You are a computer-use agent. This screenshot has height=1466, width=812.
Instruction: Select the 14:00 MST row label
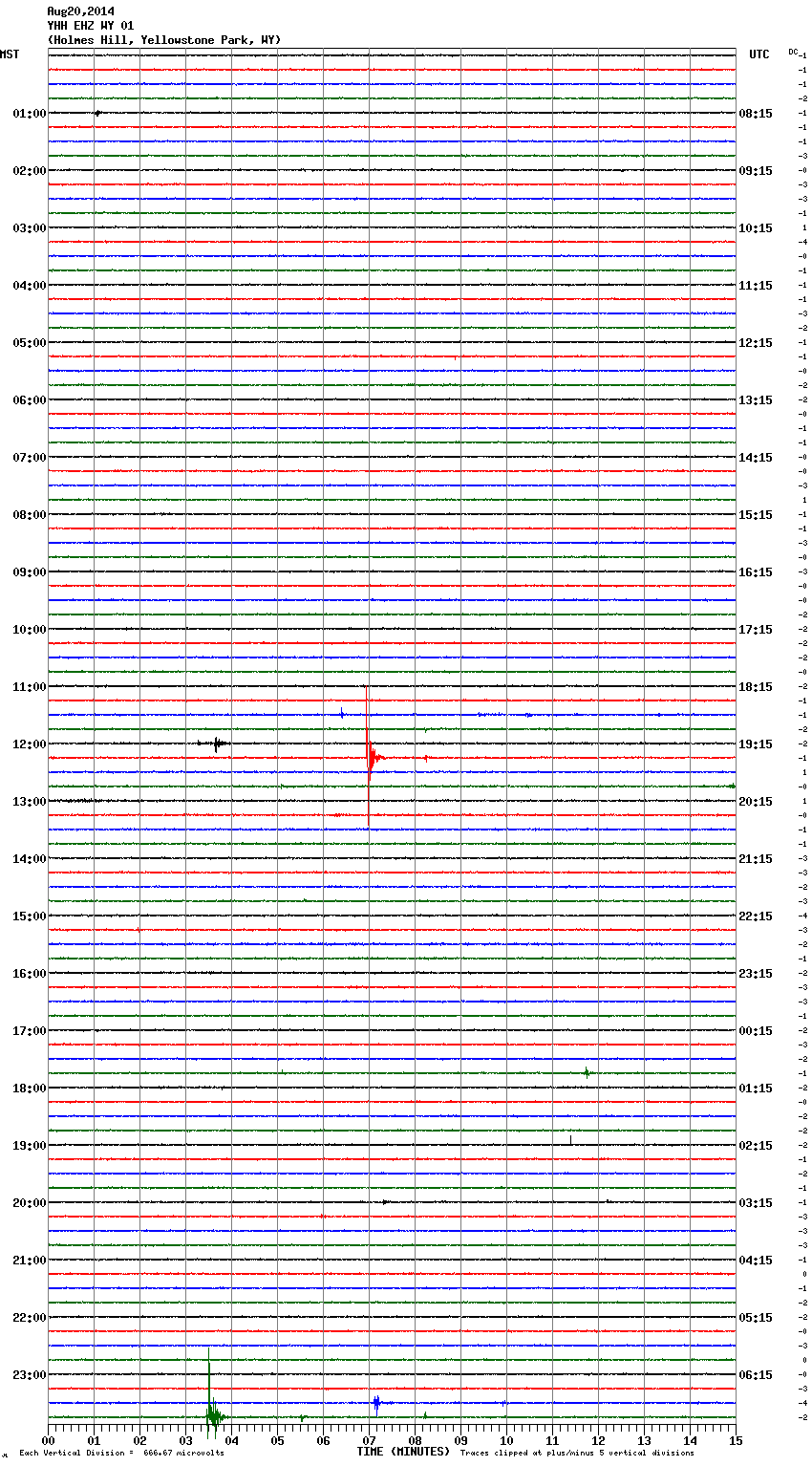click(x=29, y=859)
